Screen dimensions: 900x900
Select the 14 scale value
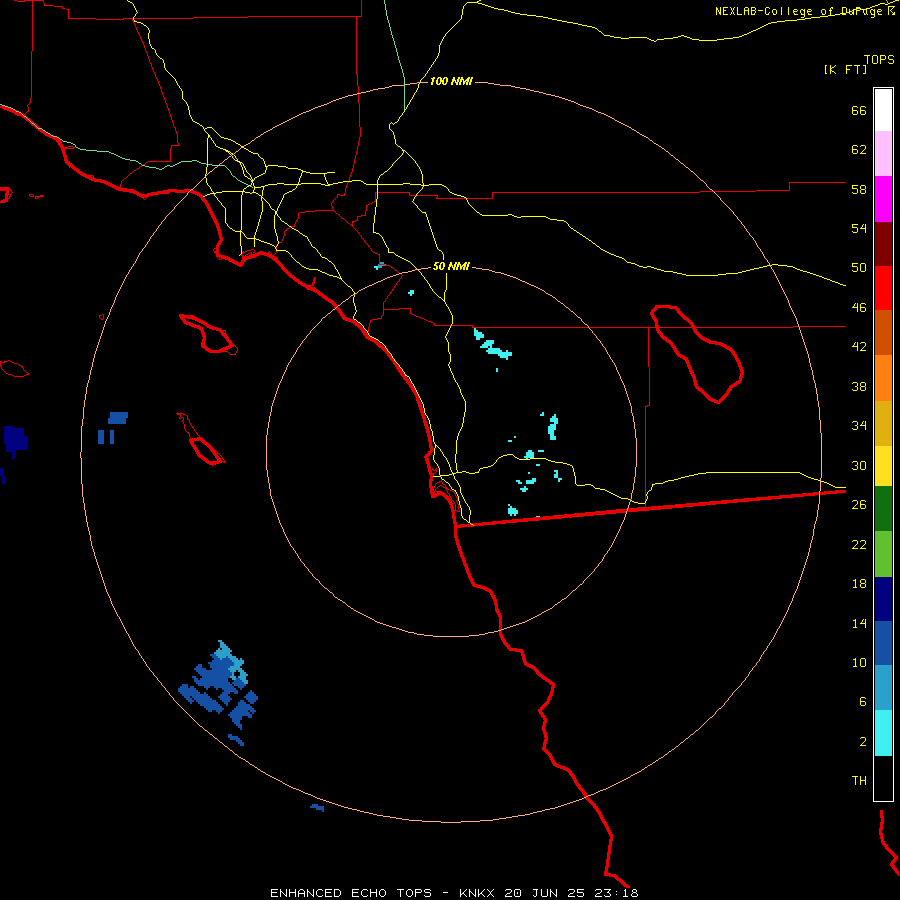859,623
